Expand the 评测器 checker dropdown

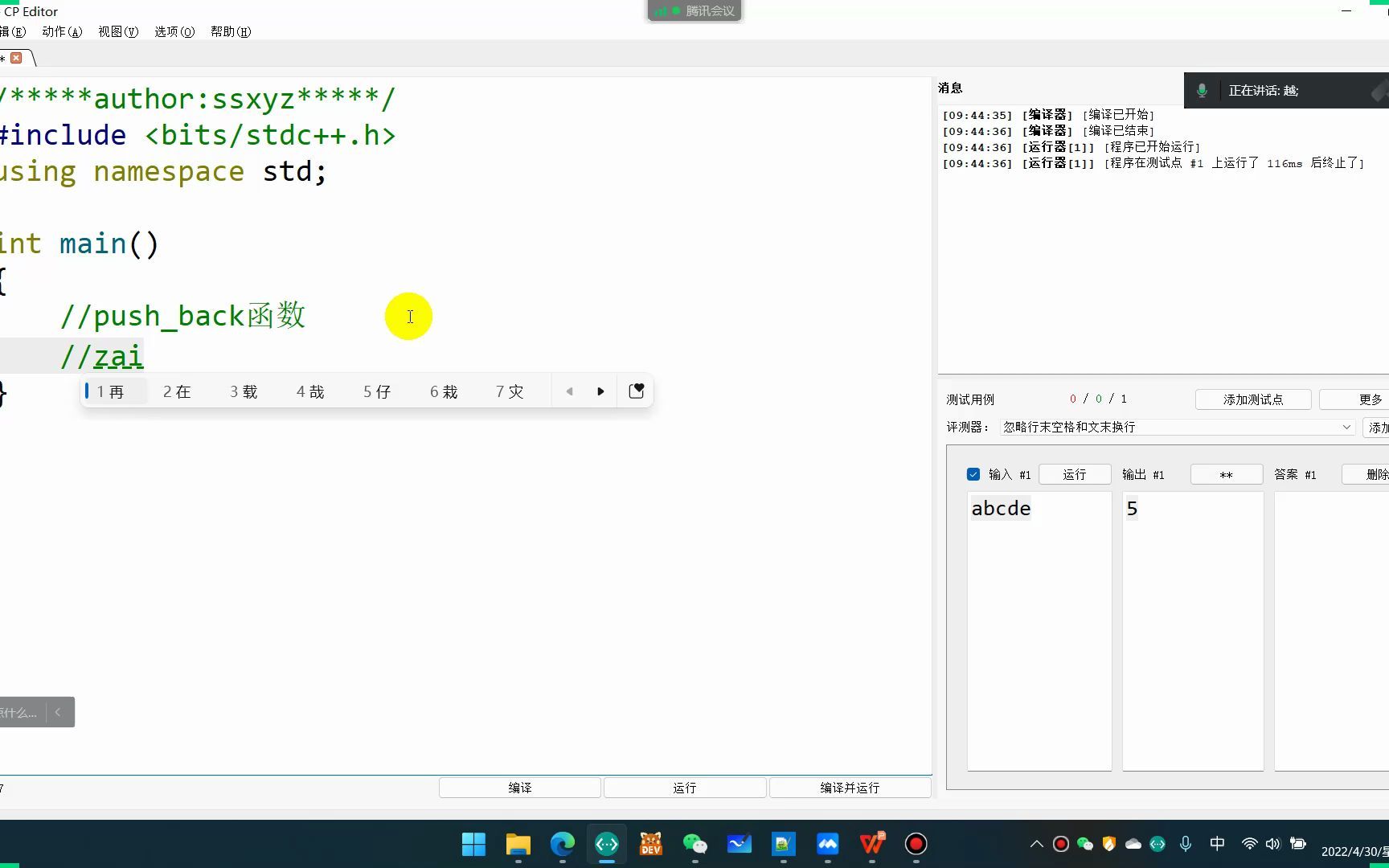click(1178, 427)
